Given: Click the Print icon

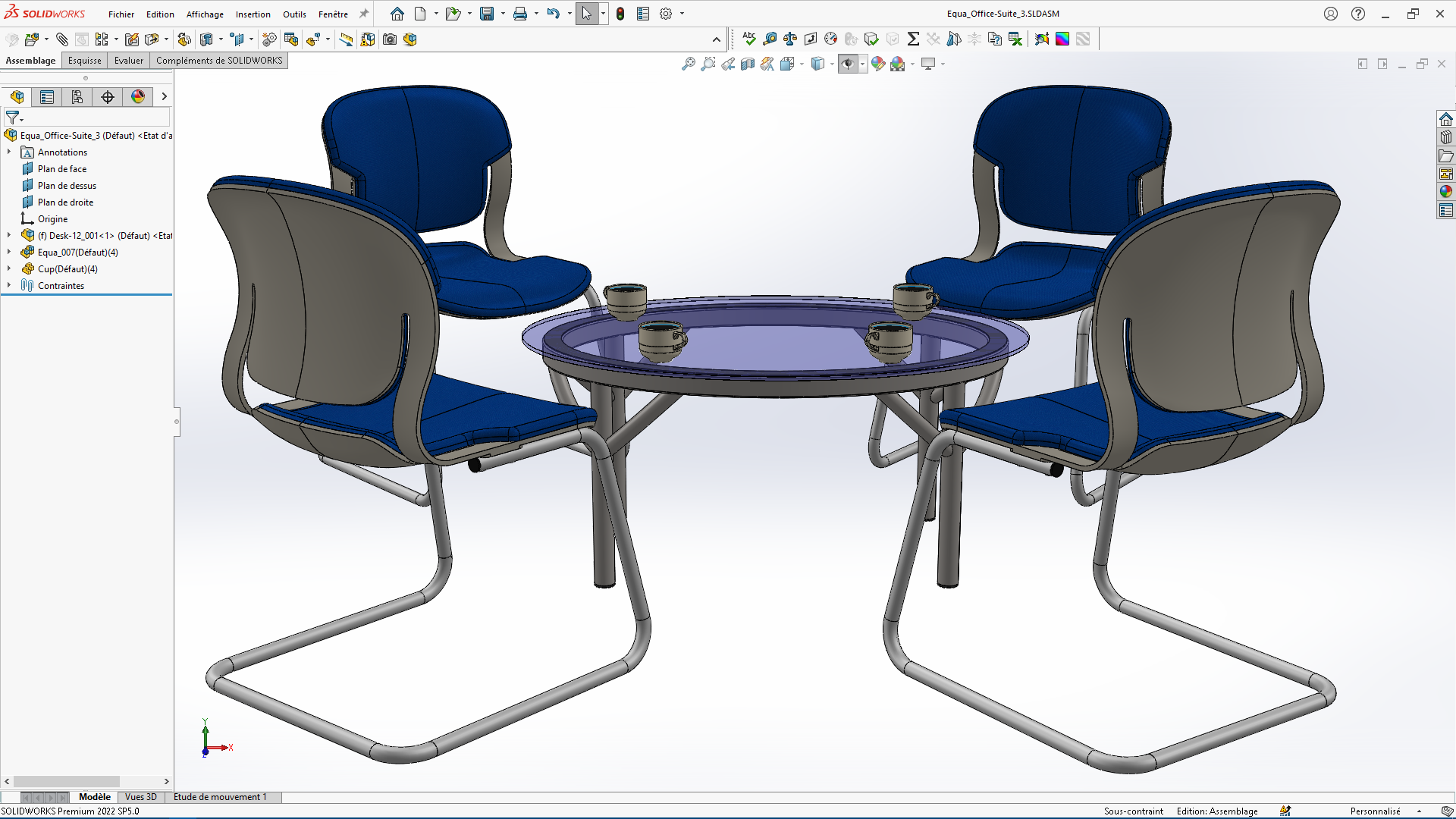Looking at the screenshot, I should pos(520,14).
